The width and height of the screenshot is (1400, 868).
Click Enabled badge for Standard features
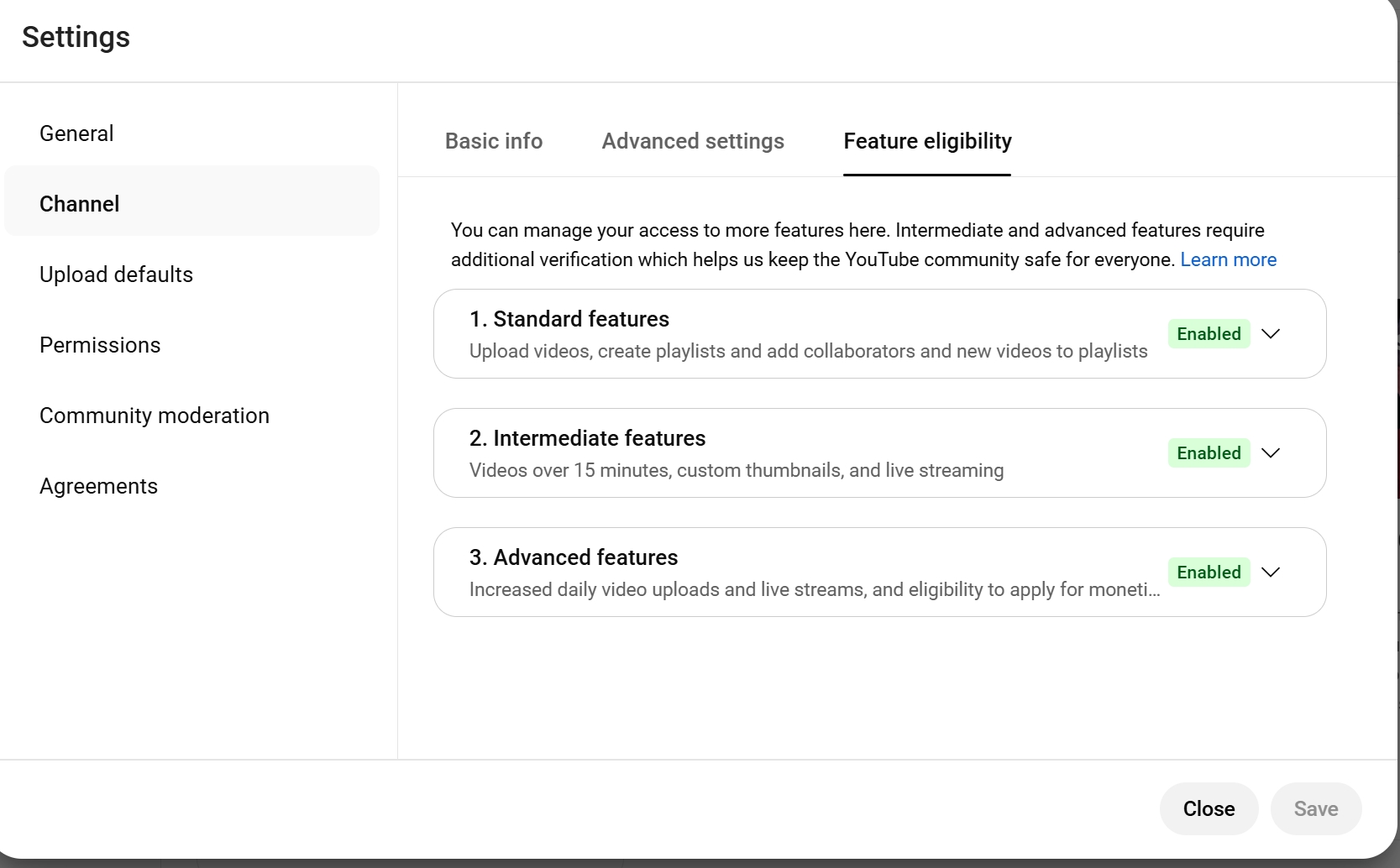[1209, 334]
